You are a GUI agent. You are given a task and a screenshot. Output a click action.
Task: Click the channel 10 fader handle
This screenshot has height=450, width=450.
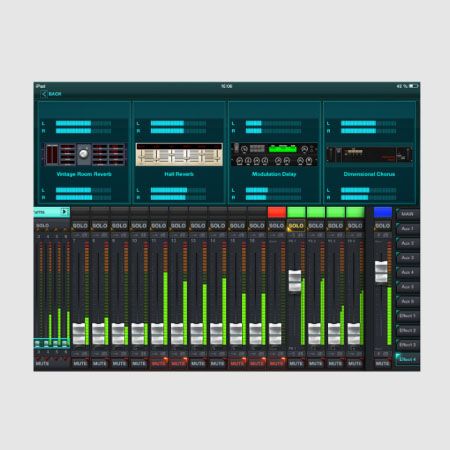pyautogui.click(x=138, y=333)
